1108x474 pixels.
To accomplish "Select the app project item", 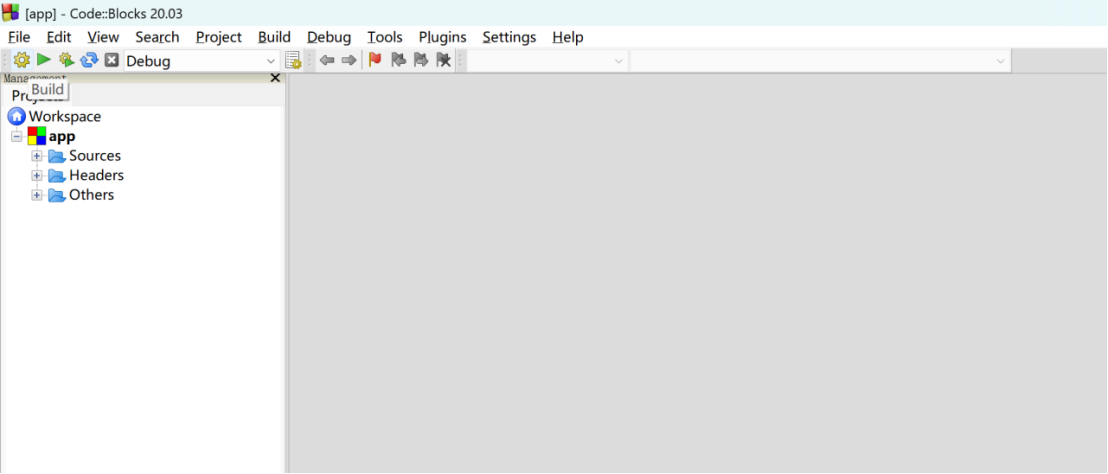I will tap(62, 136).
